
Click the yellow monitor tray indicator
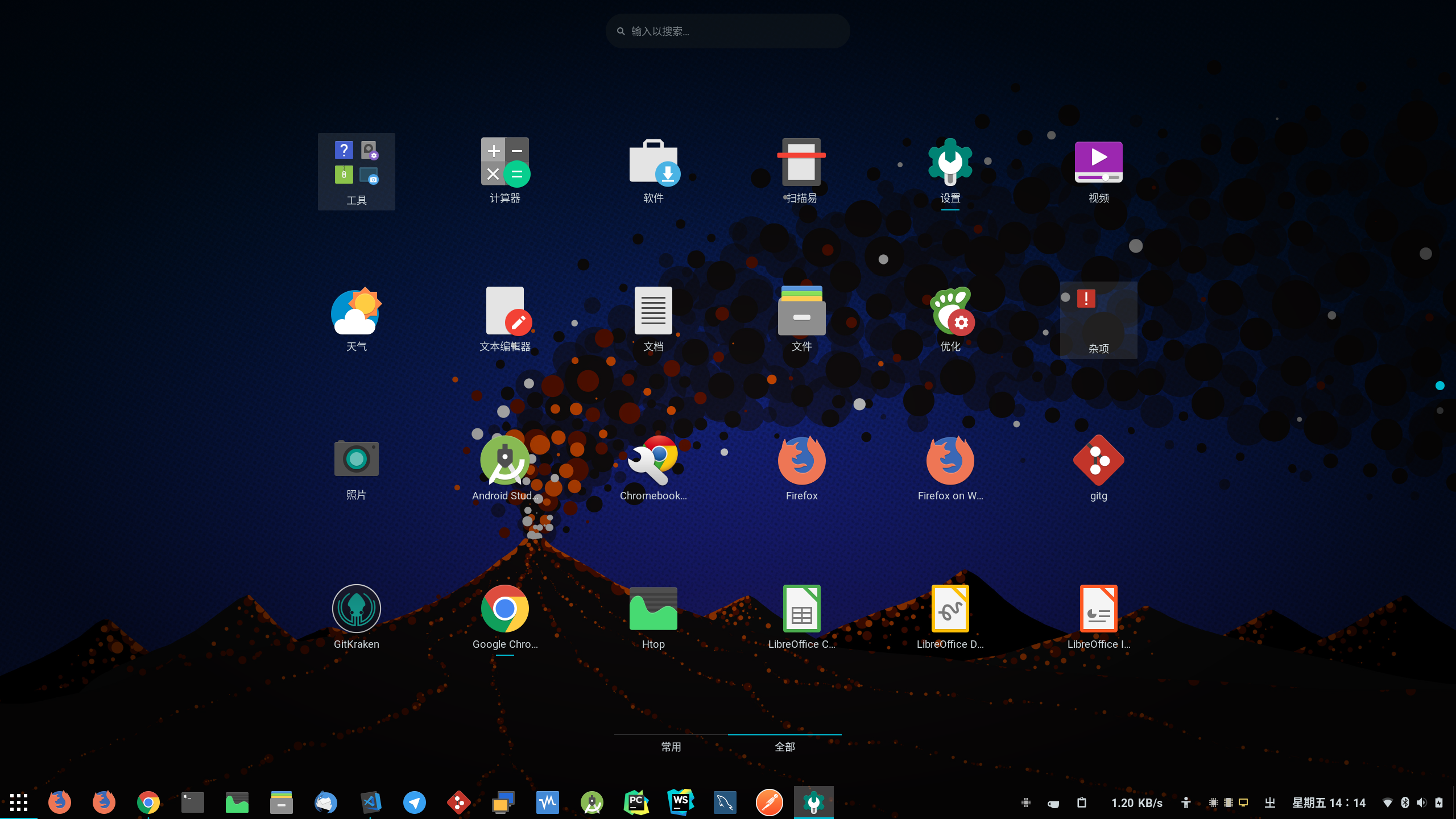click(x=1243, y=803)
